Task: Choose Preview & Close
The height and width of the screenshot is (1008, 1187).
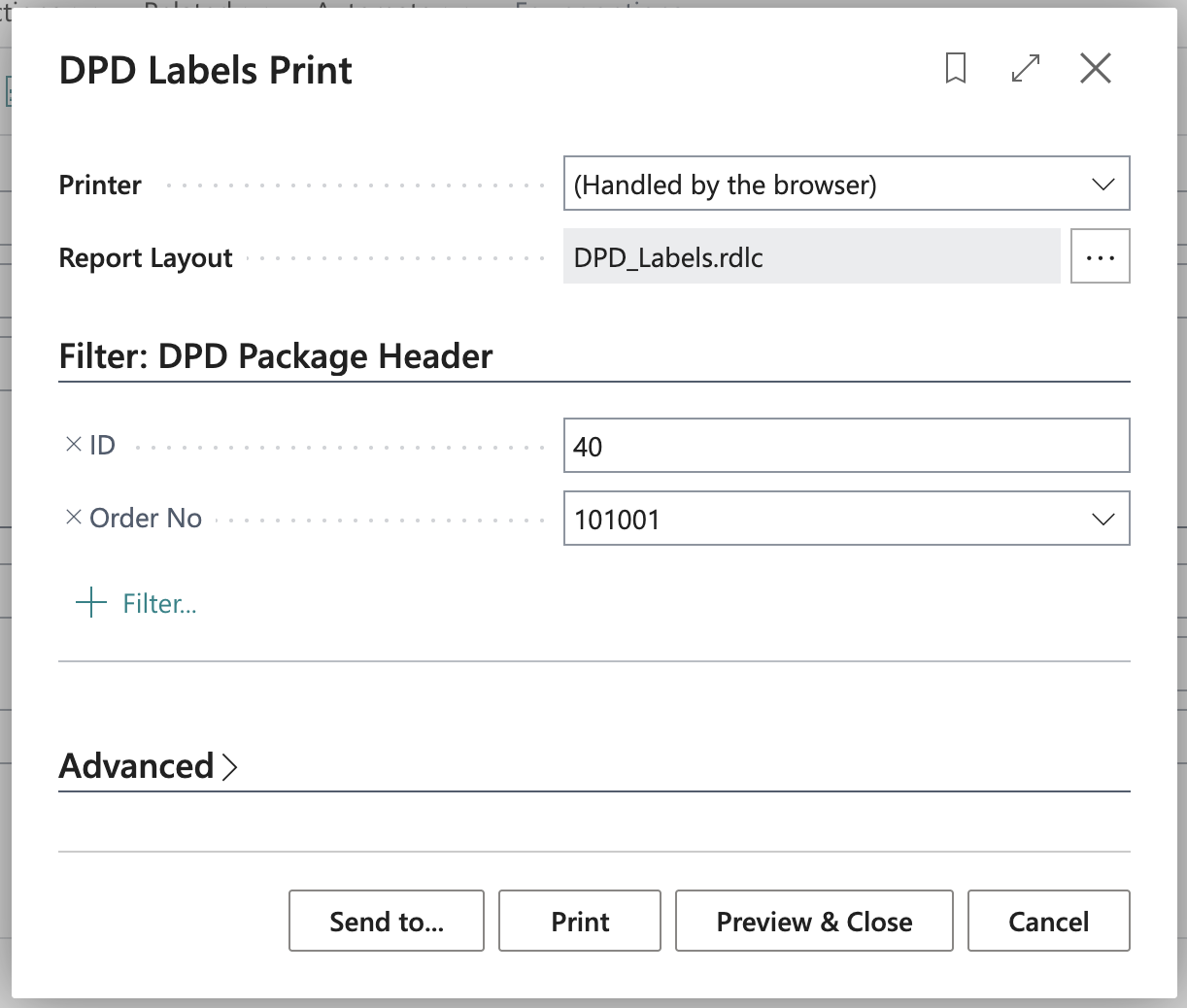Action: pyautogui.click(x=813, y=921)
